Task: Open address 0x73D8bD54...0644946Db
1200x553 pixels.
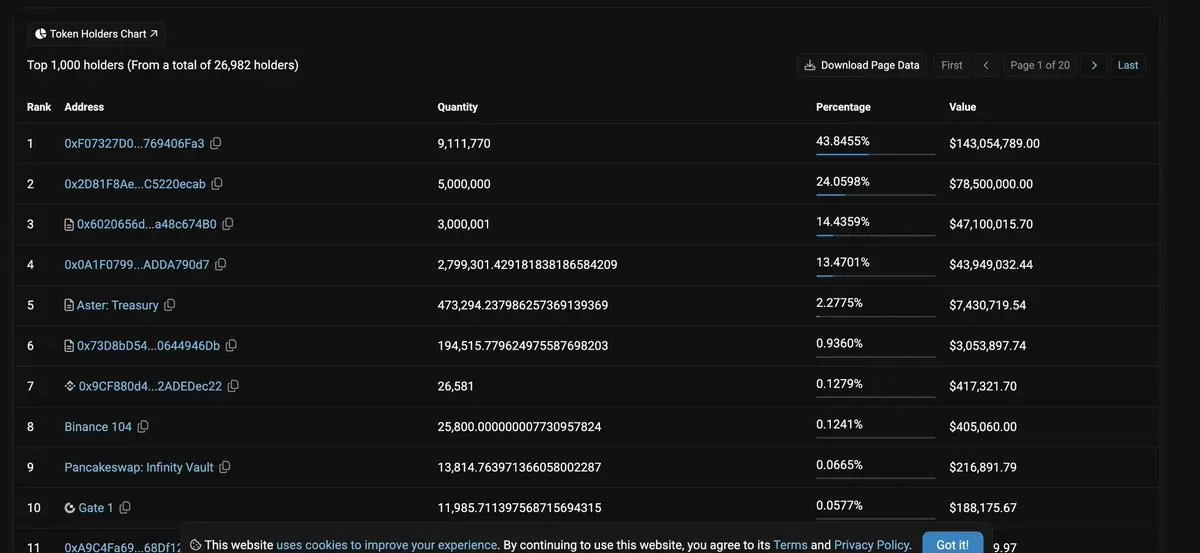Action: 148,346
